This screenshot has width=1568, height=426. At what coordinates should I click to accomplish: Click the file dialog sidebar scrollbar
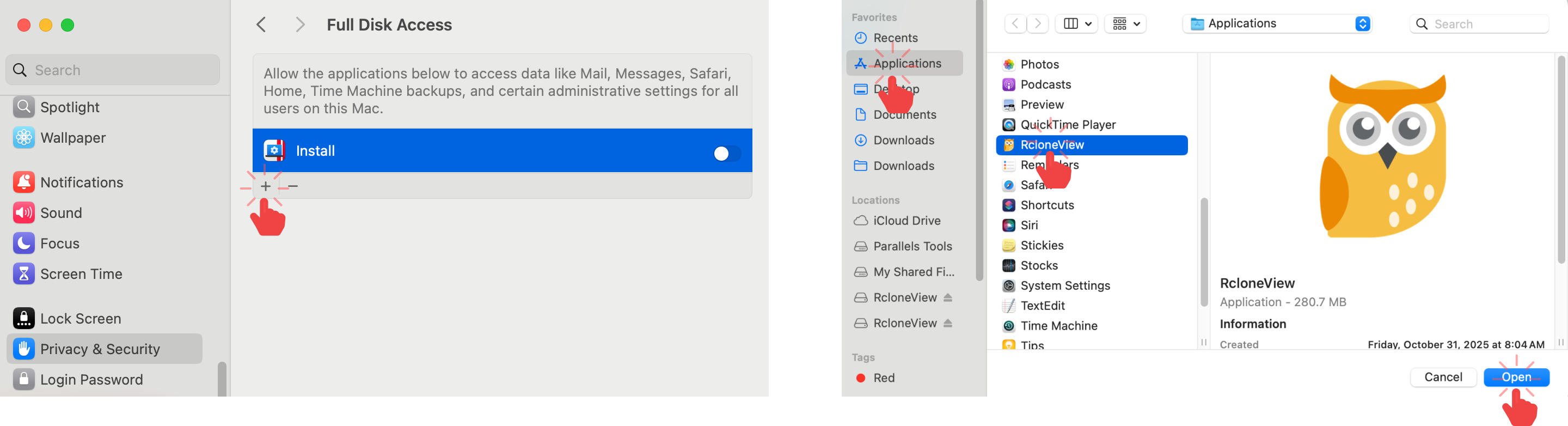tap(979, 140)
